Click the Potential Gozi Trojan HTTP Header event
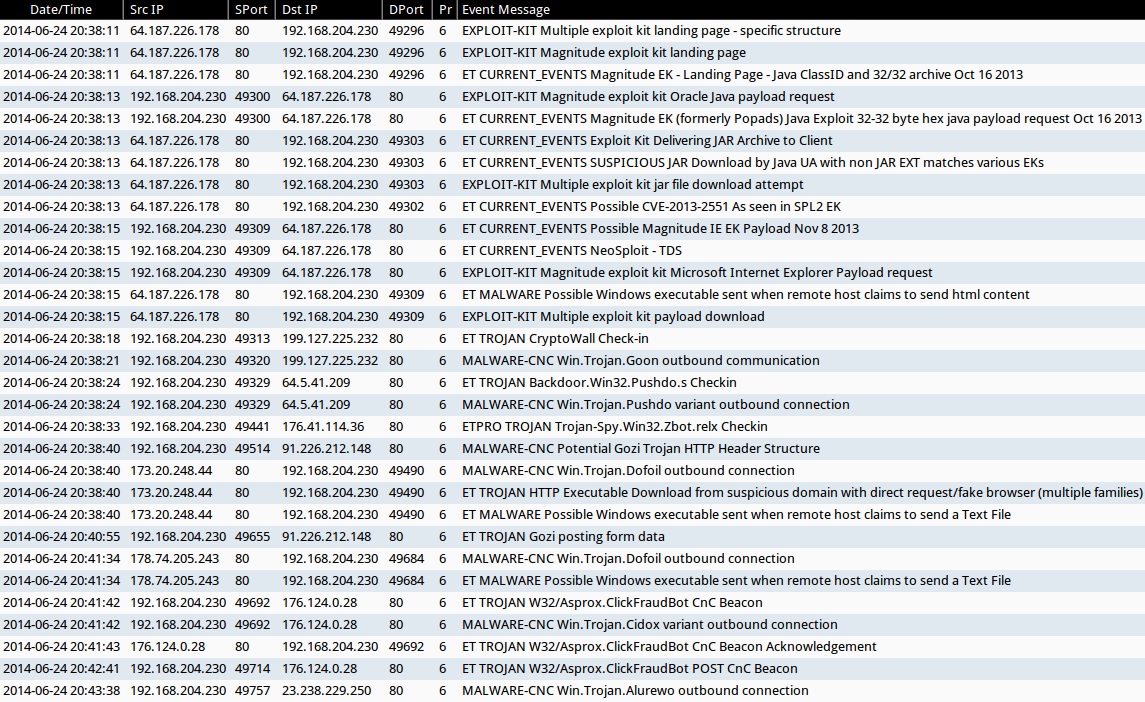 point(640,449)
